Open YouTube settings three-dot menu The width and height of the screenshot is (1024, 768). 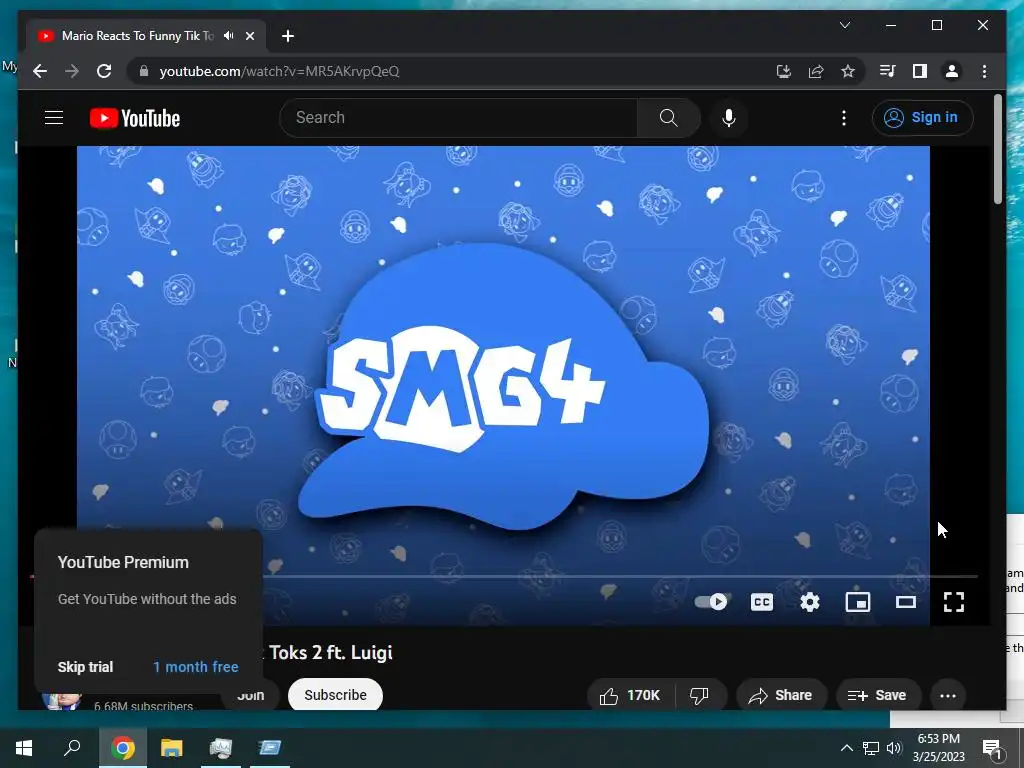[844, 118]
